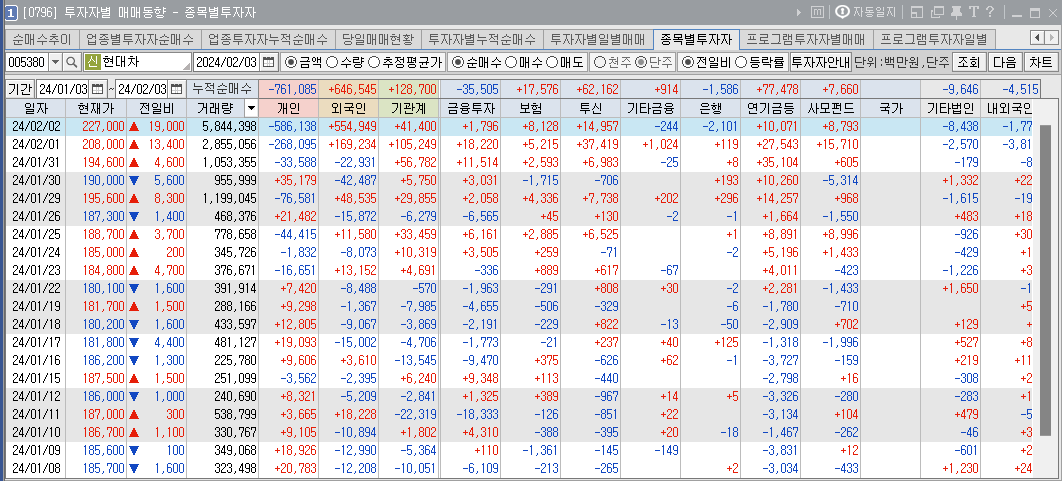This screenshot has width=1062, height=481.
Task: Click the small play arrow in title bar
Action: 799,12
